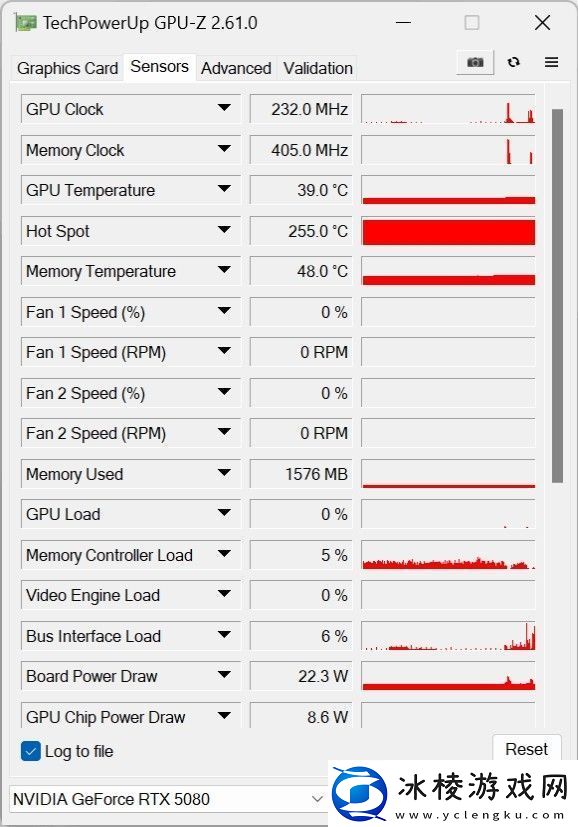Click the Reset button
Viewport: 578px width, 827px height.
coord(526,749)
